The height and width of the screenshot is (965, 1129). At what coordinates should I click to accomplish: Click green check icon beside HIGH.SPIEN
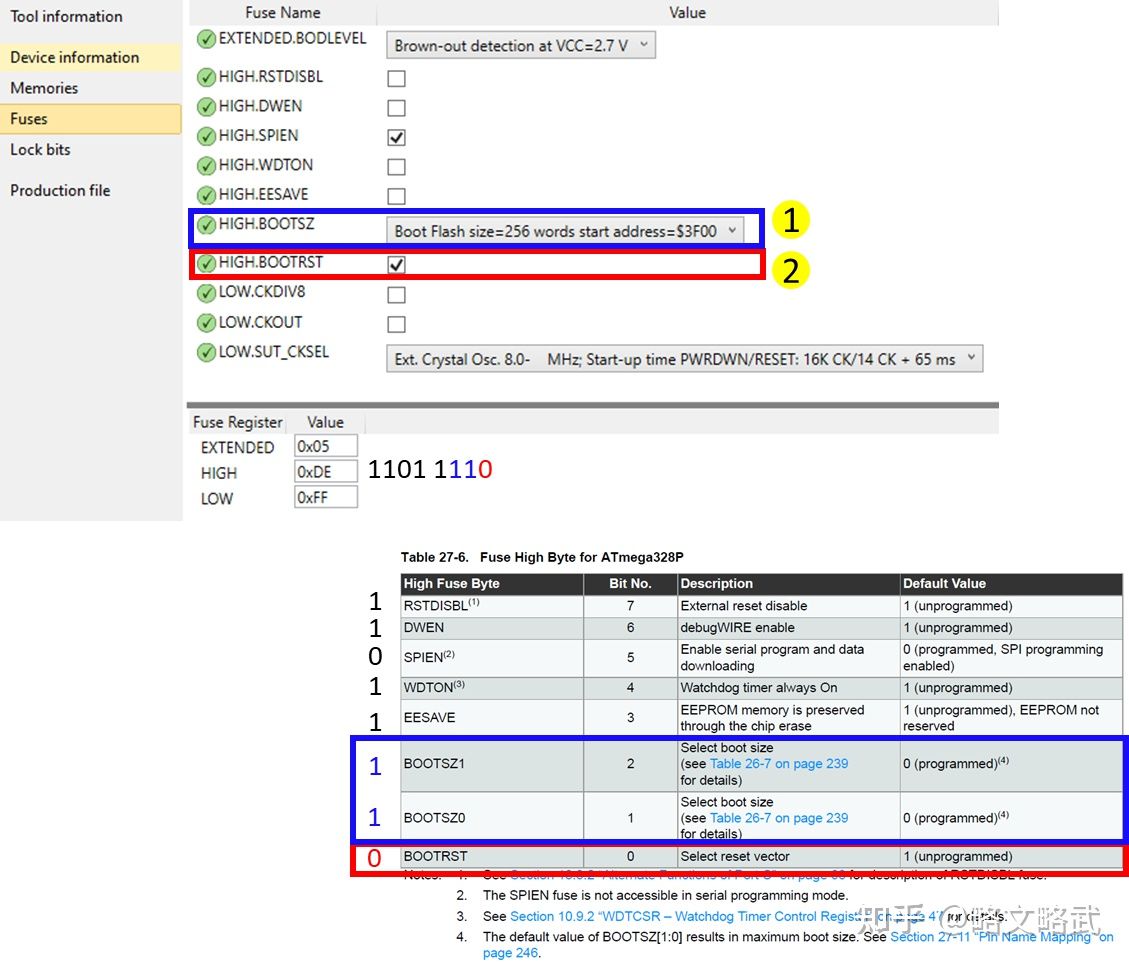tap(206, 136)
